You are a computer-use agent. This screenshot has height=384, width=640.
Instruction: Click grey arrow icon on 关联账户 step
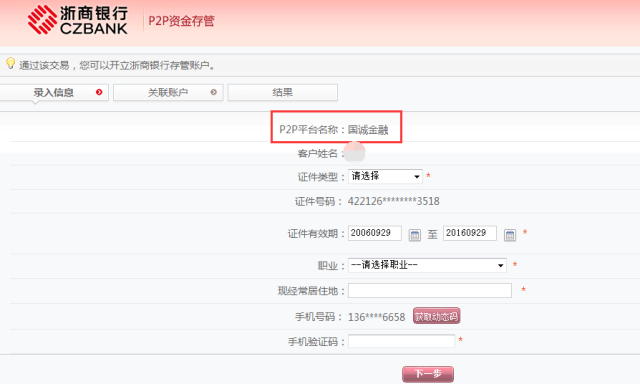point(213,92)
